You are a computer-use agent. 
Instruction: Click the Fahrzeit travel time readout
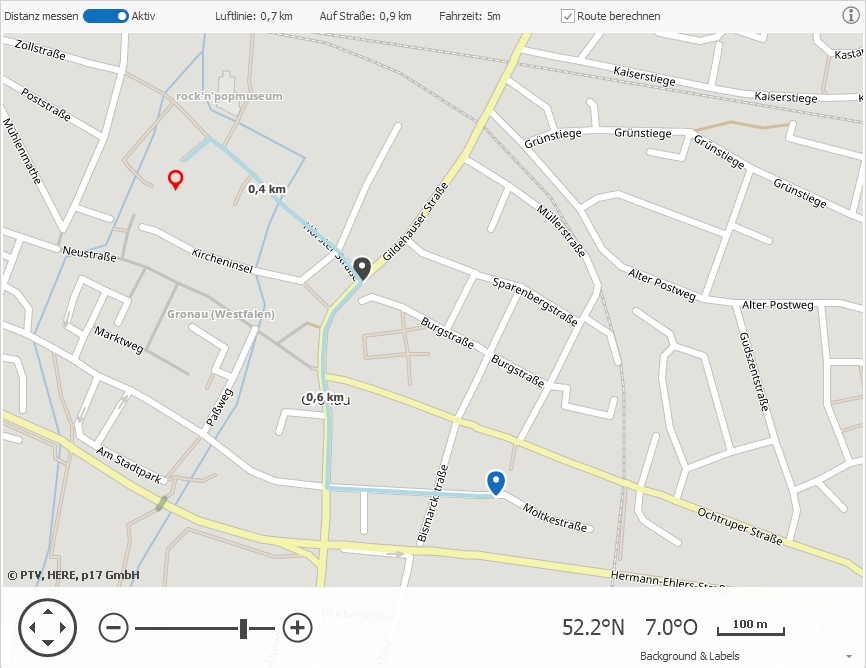469,16
